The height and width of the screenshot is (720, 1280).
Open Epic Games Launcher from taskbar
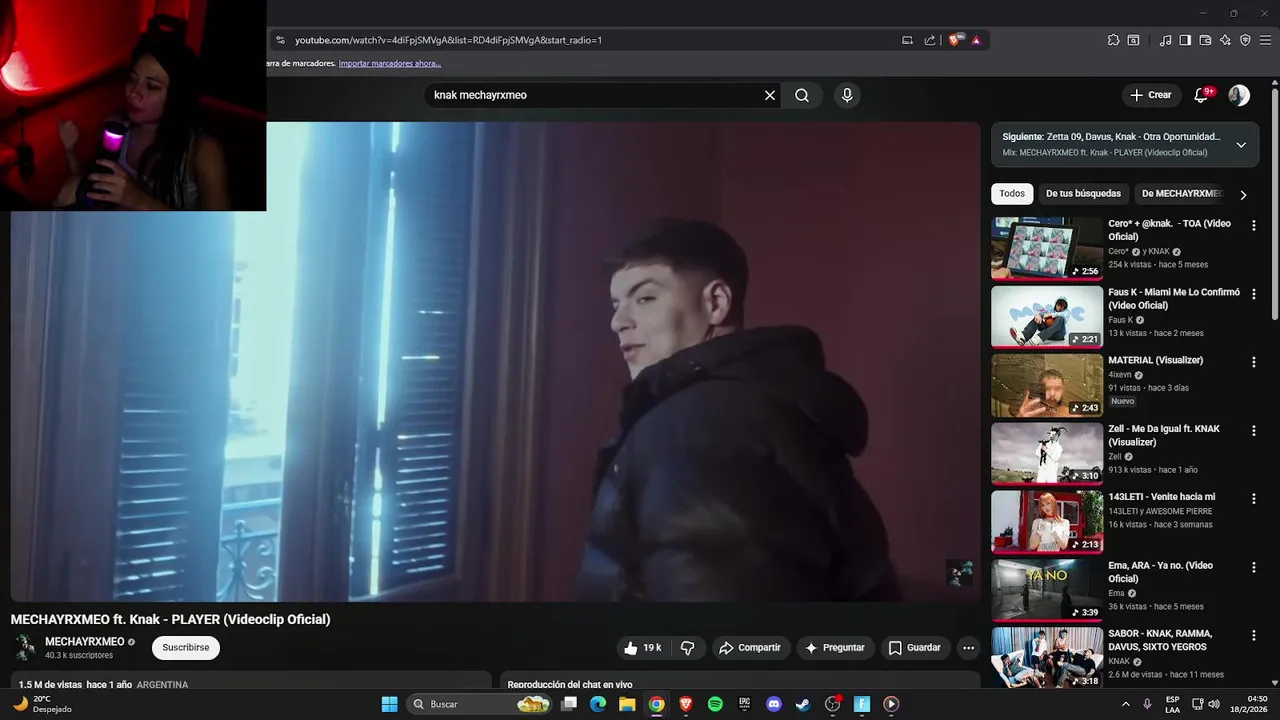tap(744, 704)
